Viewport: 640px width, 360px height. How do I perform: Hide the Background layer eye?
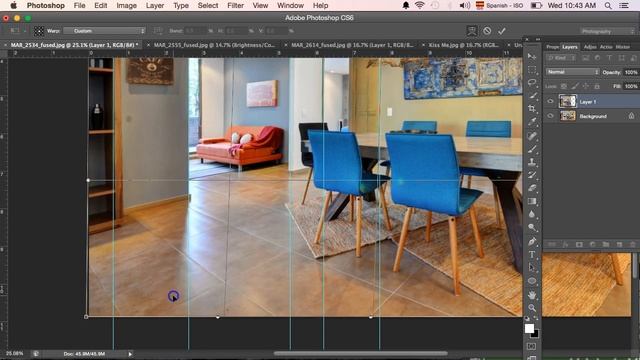[550, 116]
